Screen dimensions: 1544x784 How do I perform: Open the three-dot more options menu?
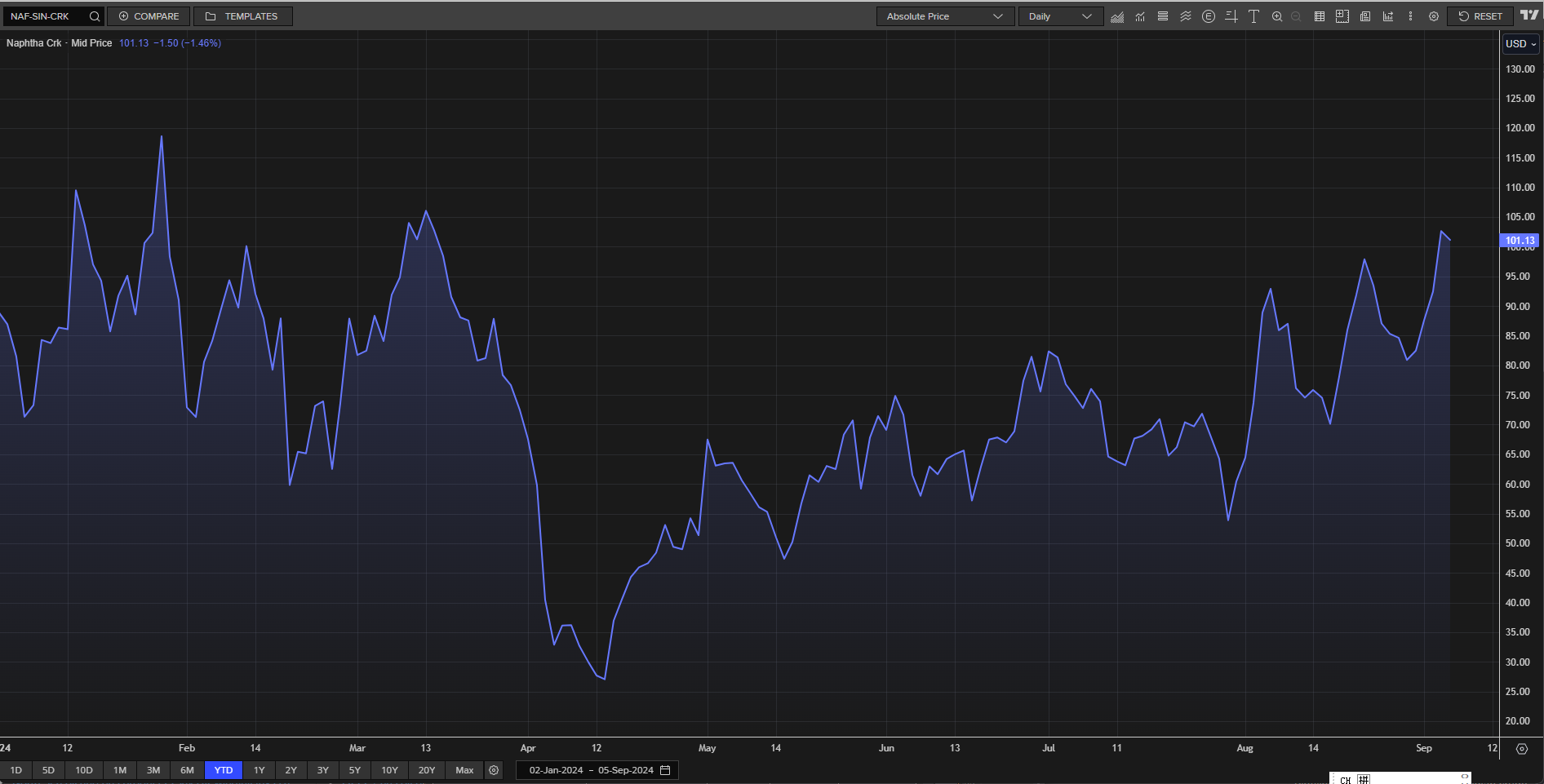(1410, 16)
